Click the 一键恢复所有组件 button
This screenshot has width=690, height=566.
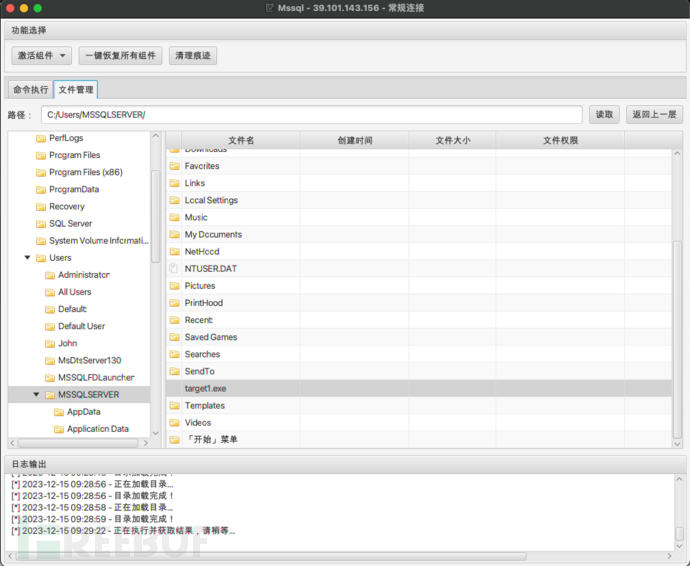[x=120, y=56]
